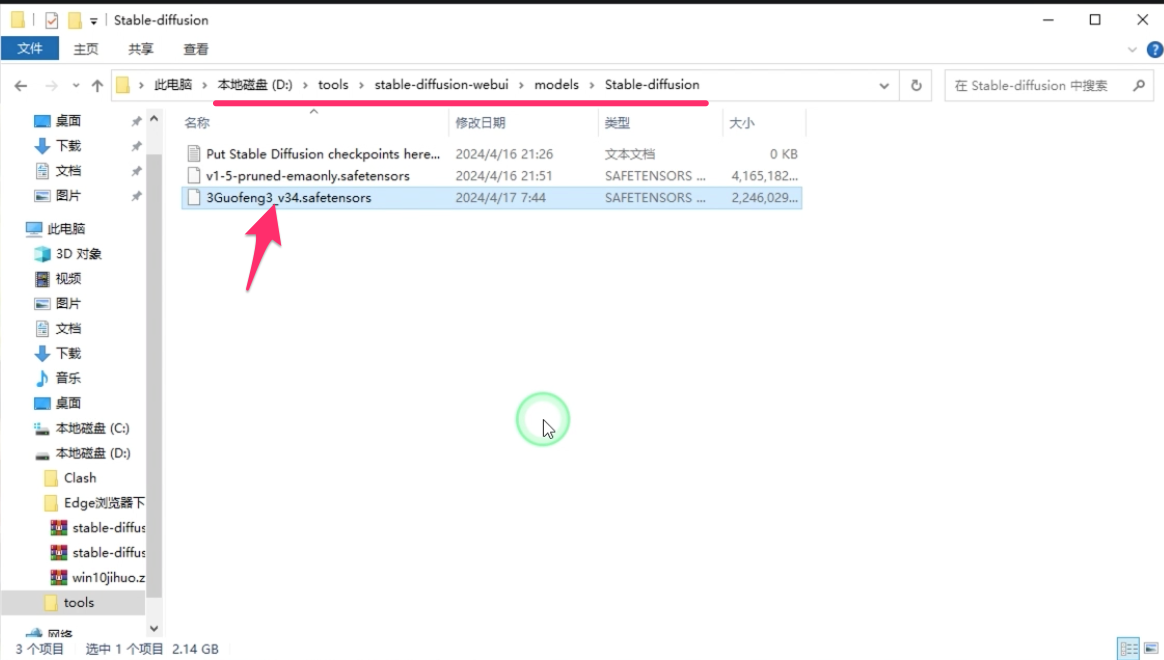Click tools breadcrumb segment
This screenshot has height=660, width=1164.
point(333,85)
